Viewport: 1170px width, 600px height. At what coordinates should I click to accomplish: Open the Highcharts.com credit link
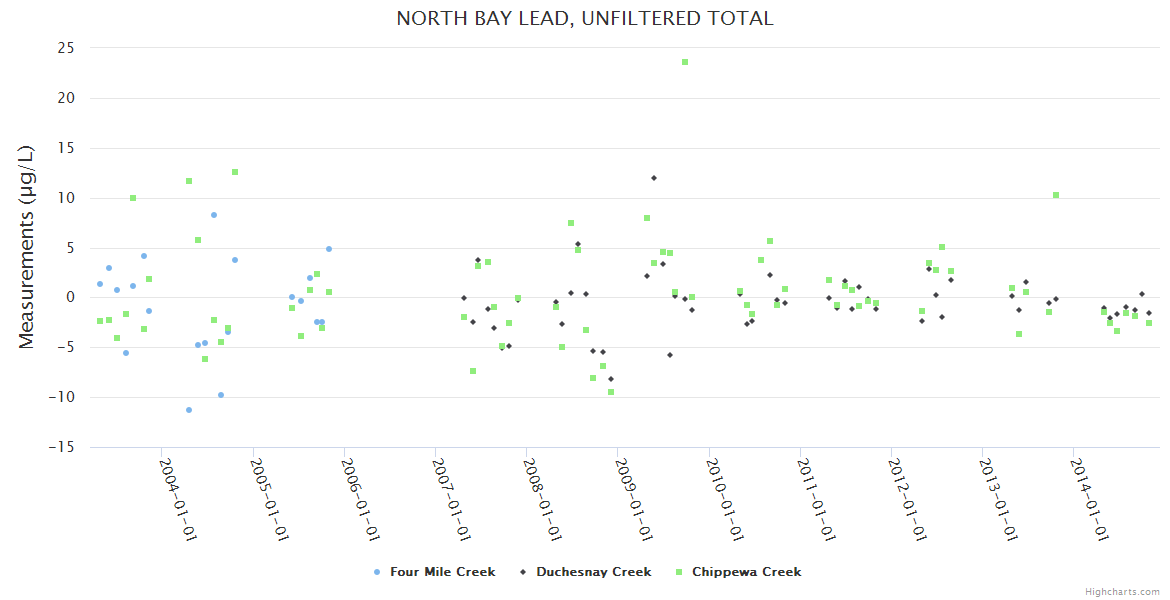click(x=1122, y=592)
